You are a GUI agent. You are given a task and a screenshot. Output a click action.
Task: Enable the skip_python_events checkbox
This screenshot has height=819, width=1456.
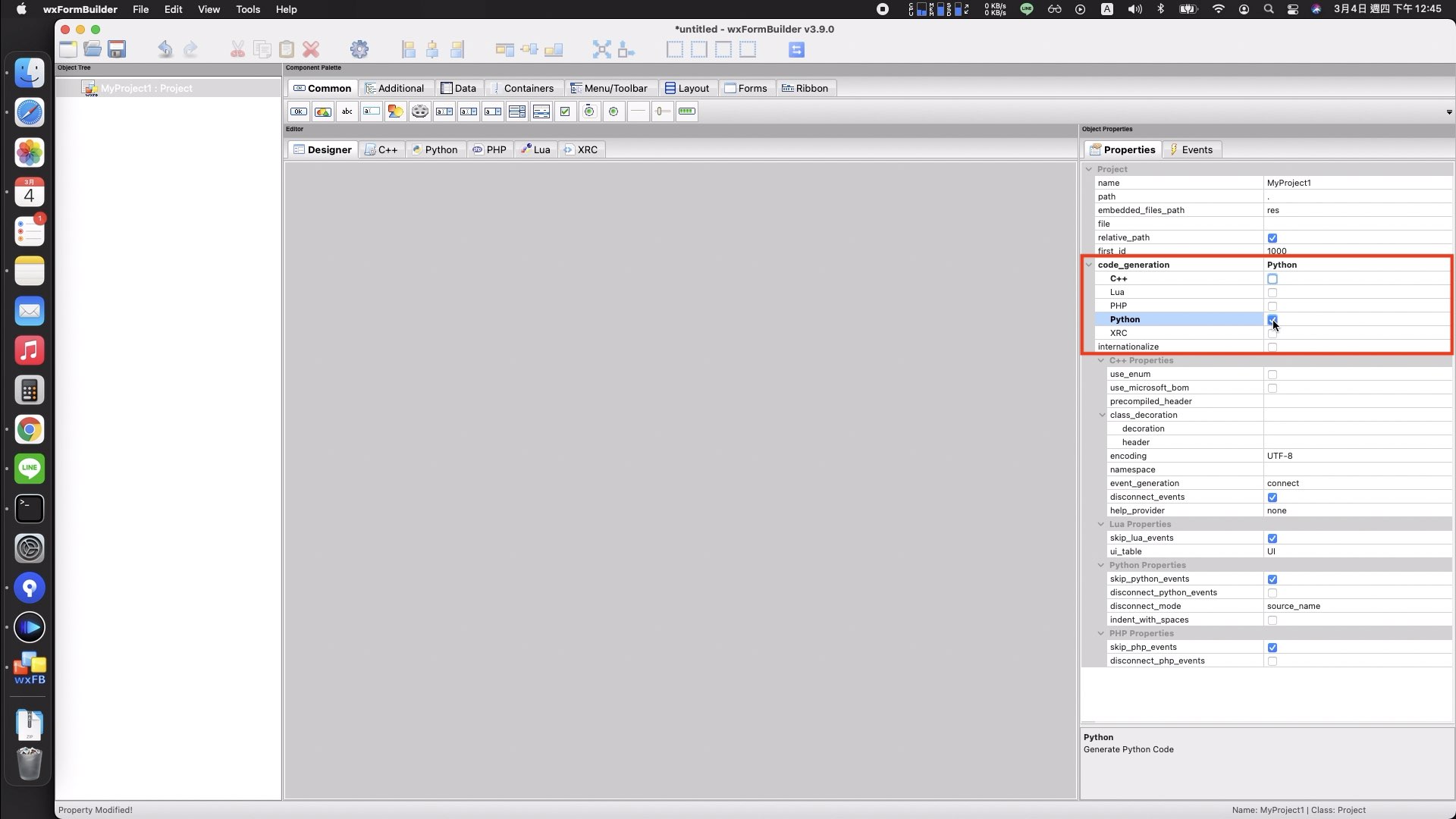(1272, 579)
